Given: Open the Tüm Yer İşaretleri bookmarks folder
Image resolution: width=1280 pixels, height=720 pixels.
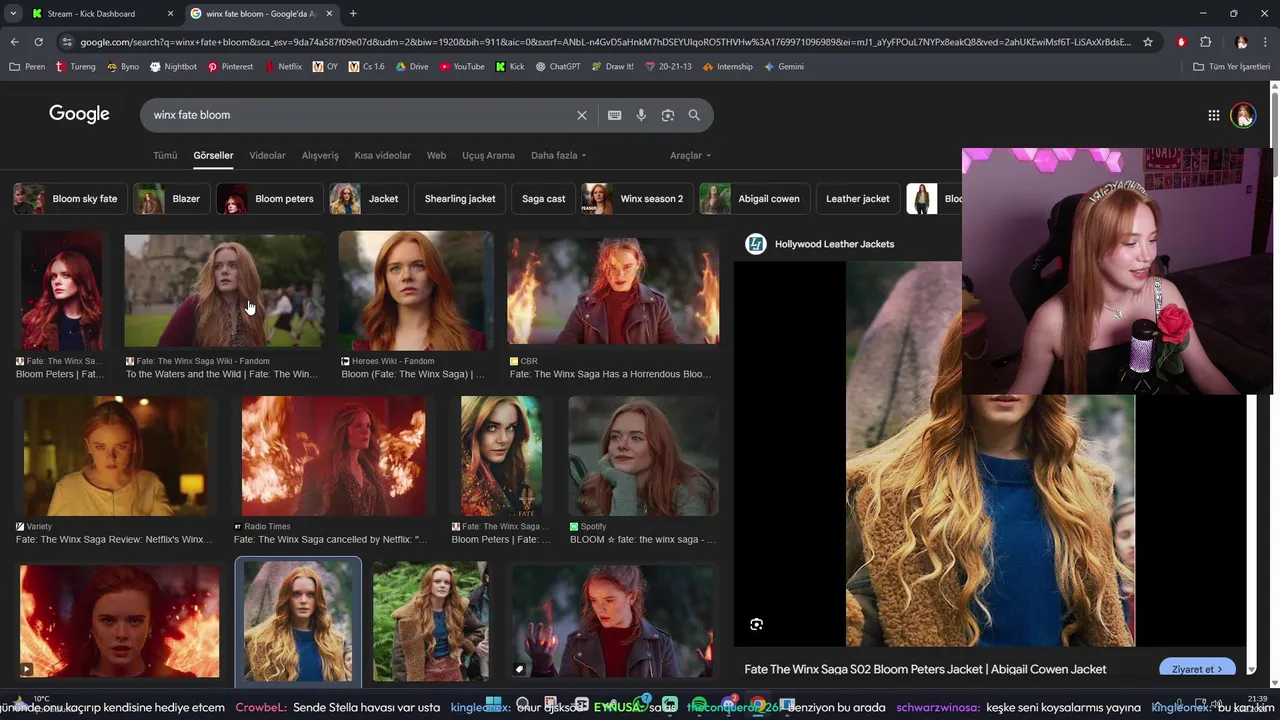Looking at the screenshot, I should 1232,67.
